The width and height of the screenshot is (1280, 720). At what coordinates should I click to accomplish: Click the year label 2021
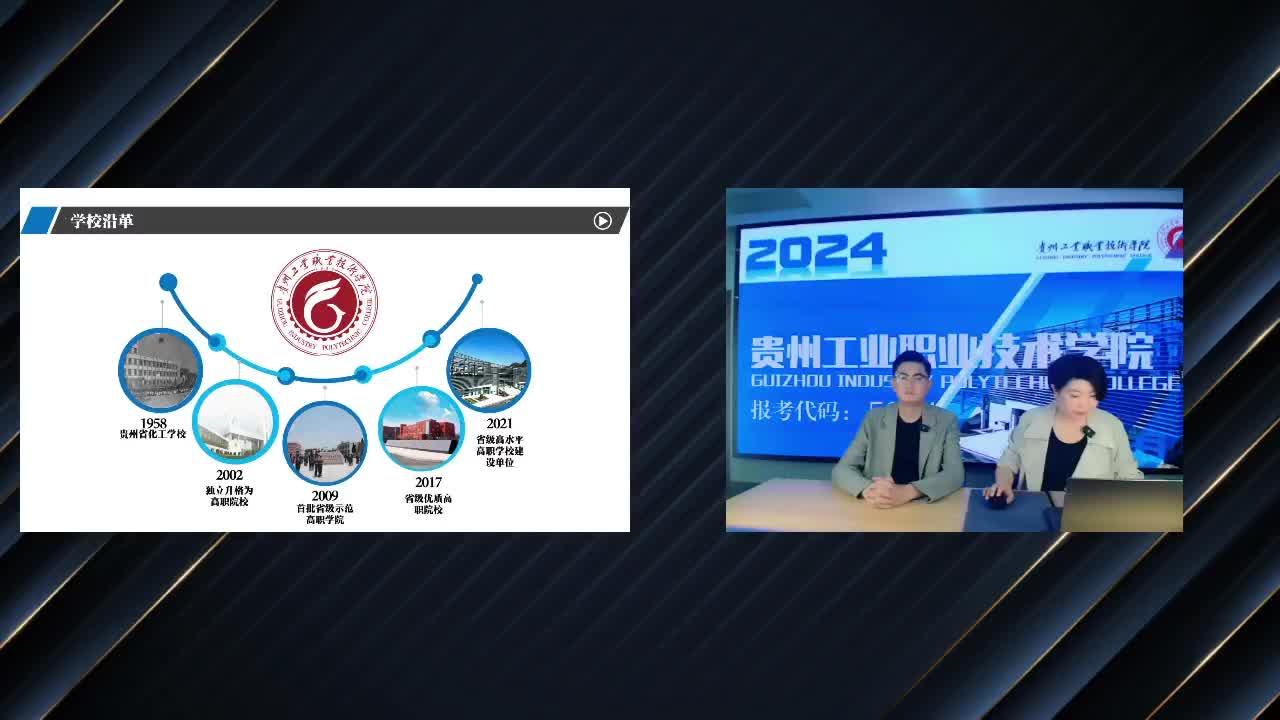[500, 424]
